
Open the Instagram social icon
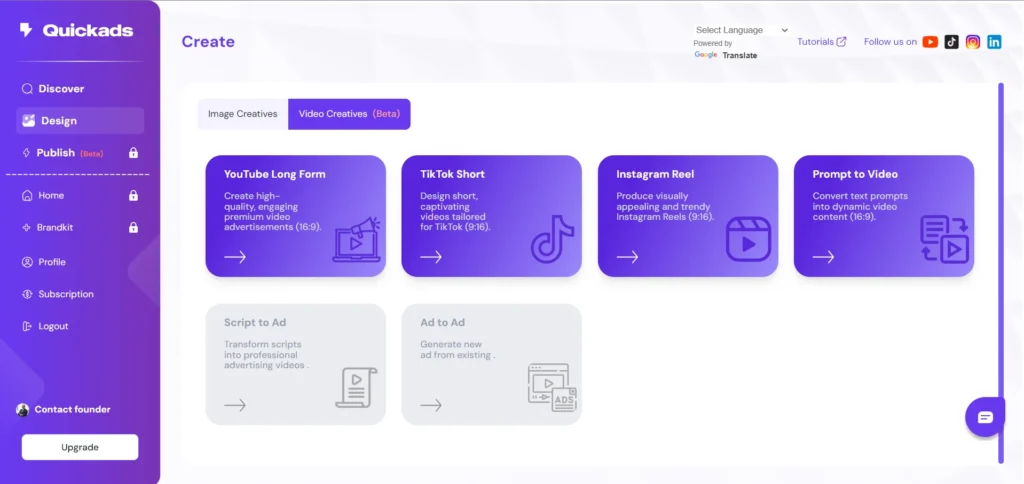click(x=973, y=42)
